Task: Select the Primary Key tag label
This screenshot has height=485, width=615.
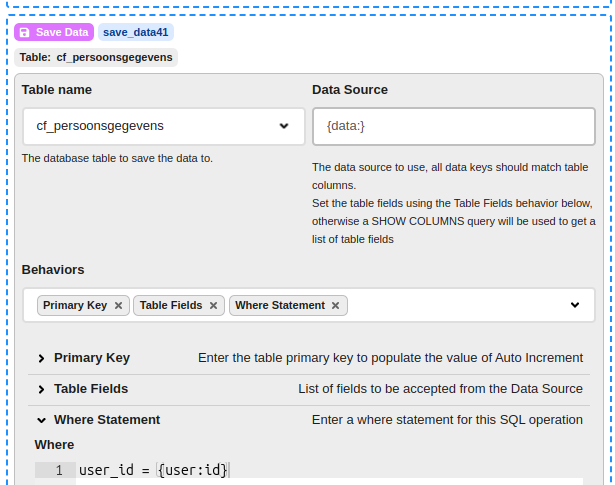Action: pyautogui.click(x=75, y=306)
